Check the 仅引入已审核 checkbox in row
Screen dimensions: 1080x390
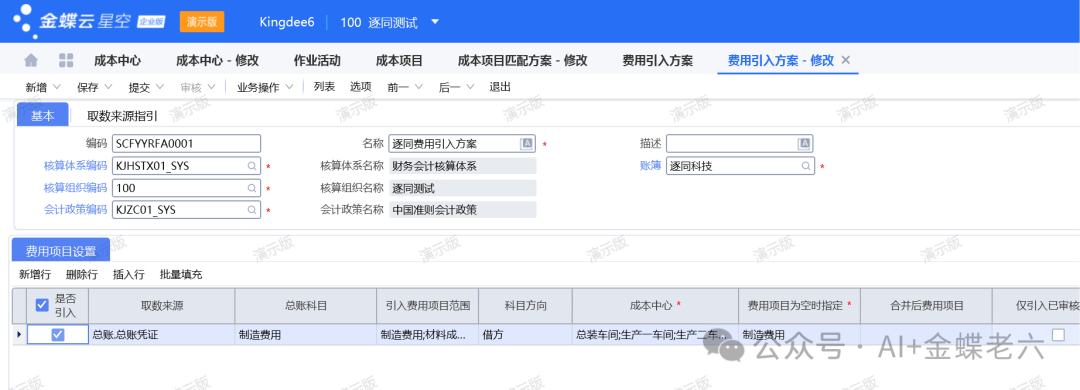[1058, 335]
